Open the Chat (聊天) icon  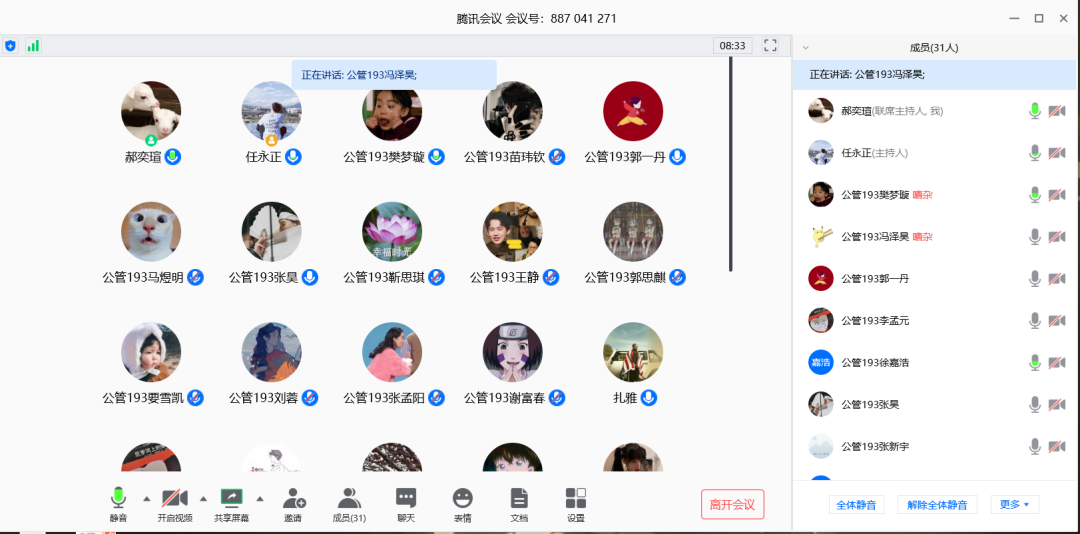405,498
